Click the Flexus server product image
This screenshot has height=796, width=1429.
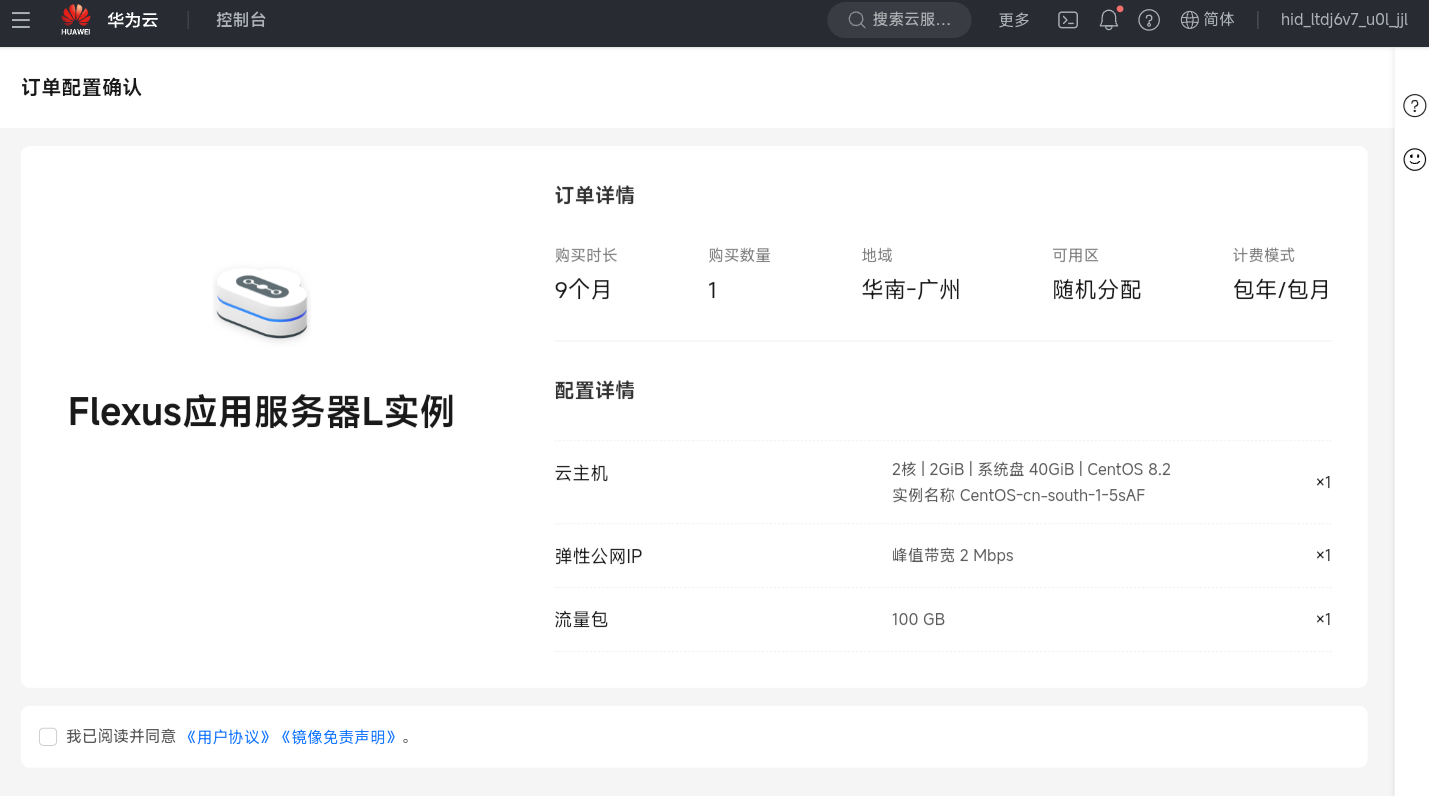[261, 303]
